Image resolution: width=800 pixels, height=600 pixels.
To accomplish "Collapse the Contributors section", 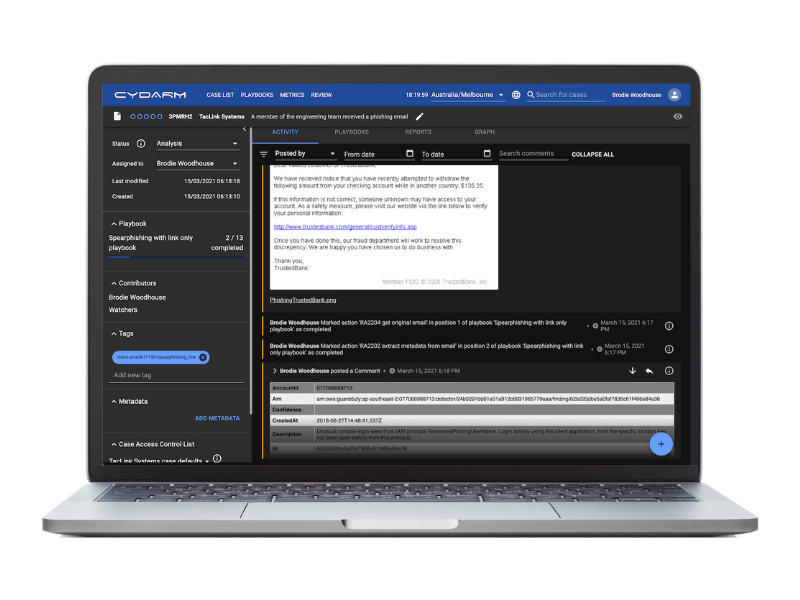I will pyautogui.click(x=114, y=283).
